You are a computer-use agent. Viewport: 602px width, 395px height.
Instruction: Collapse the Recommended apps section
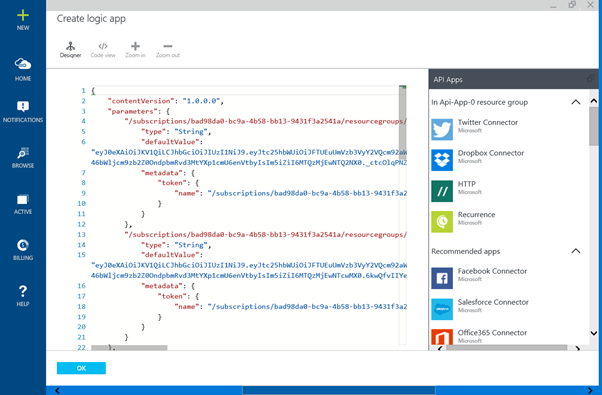pos(576,251)
